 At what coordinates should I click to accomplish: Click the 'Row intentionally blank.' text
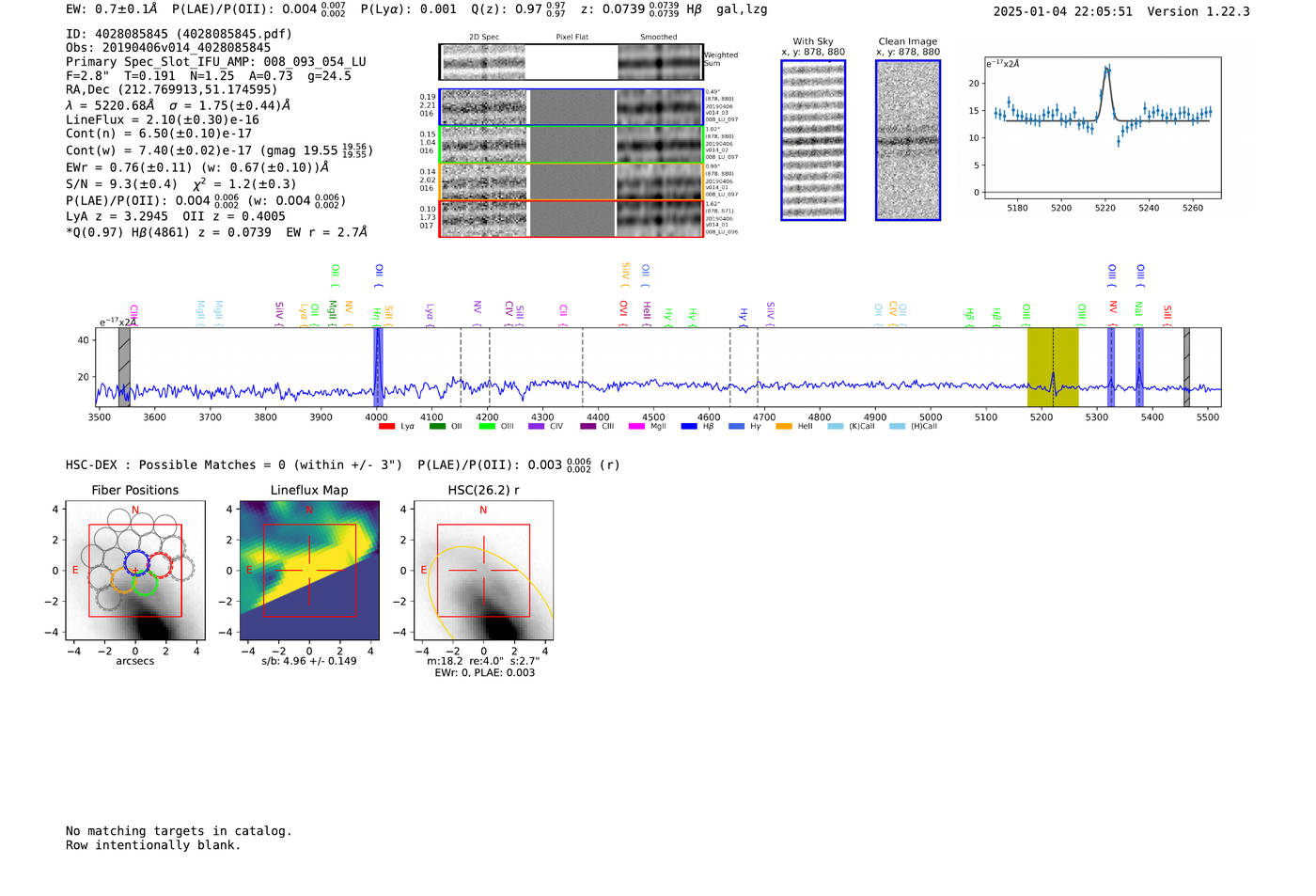point(153,845)
